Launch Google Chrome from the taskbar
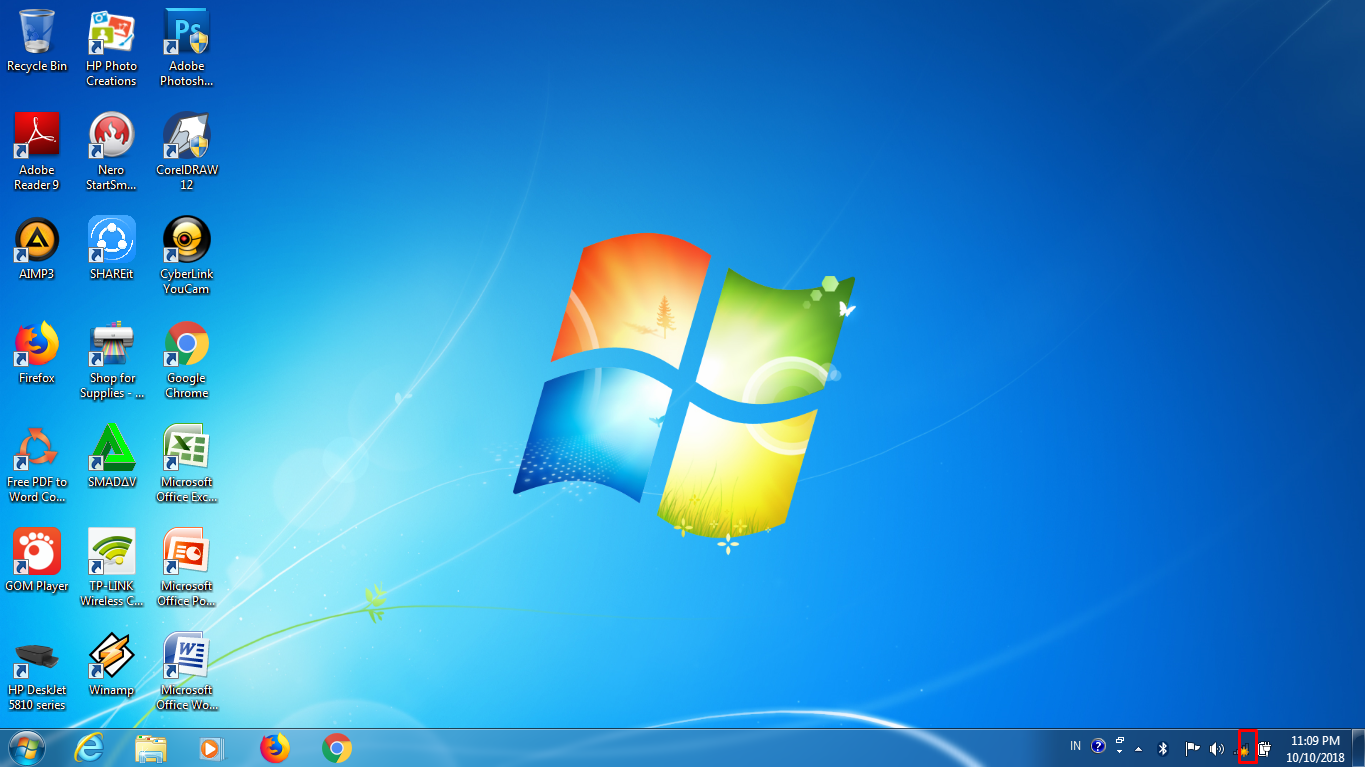Screen dimensions: 1365x767 coord(337,748)
